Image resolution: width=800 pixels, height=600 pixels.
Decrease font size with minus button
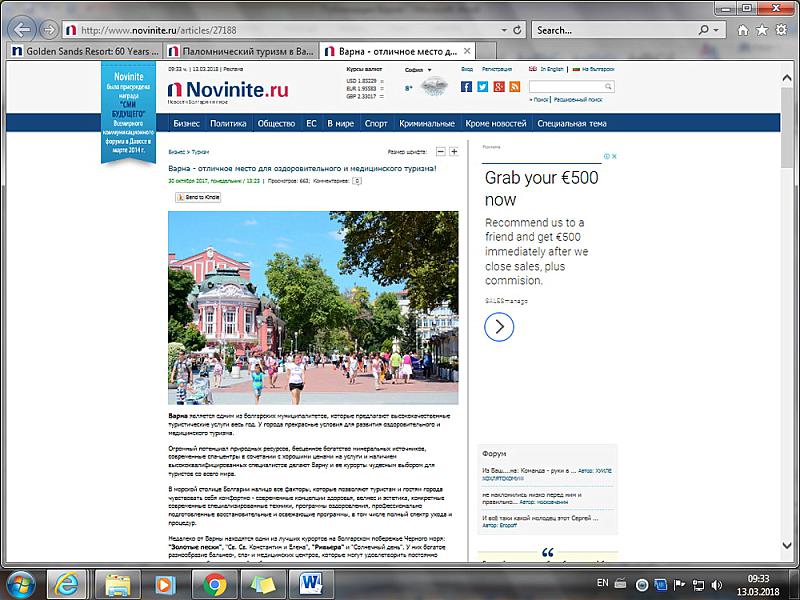point(440,151)
